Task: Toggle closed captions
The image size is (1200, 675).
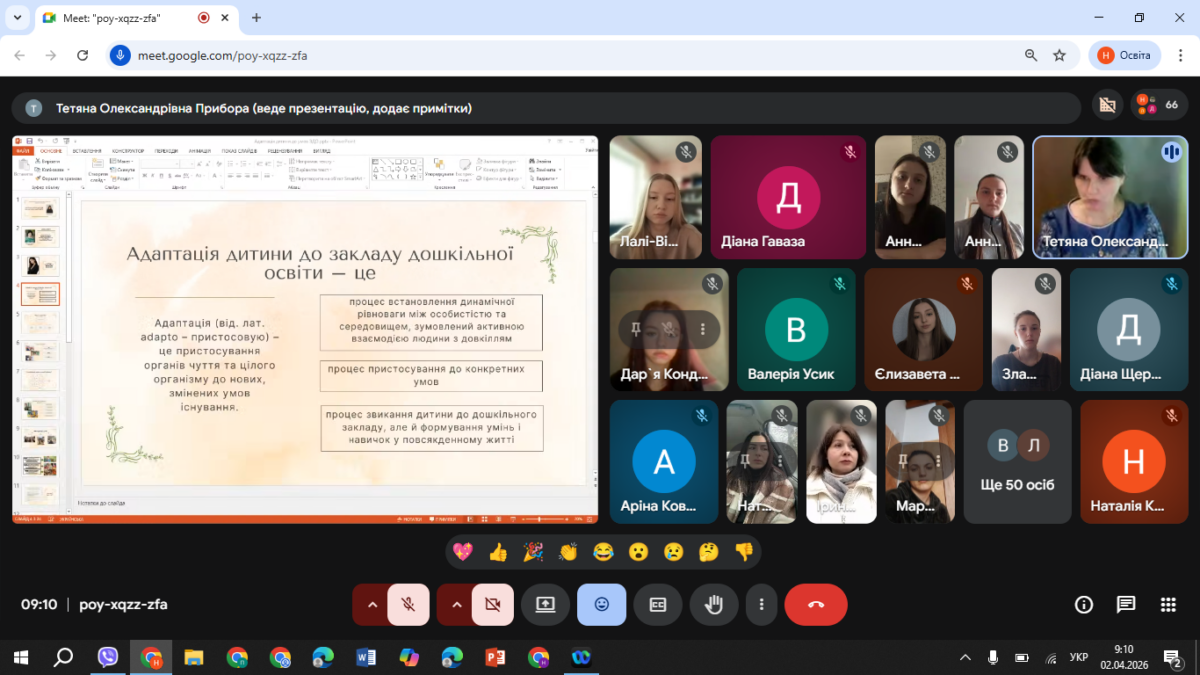Action: pos(658,604)
